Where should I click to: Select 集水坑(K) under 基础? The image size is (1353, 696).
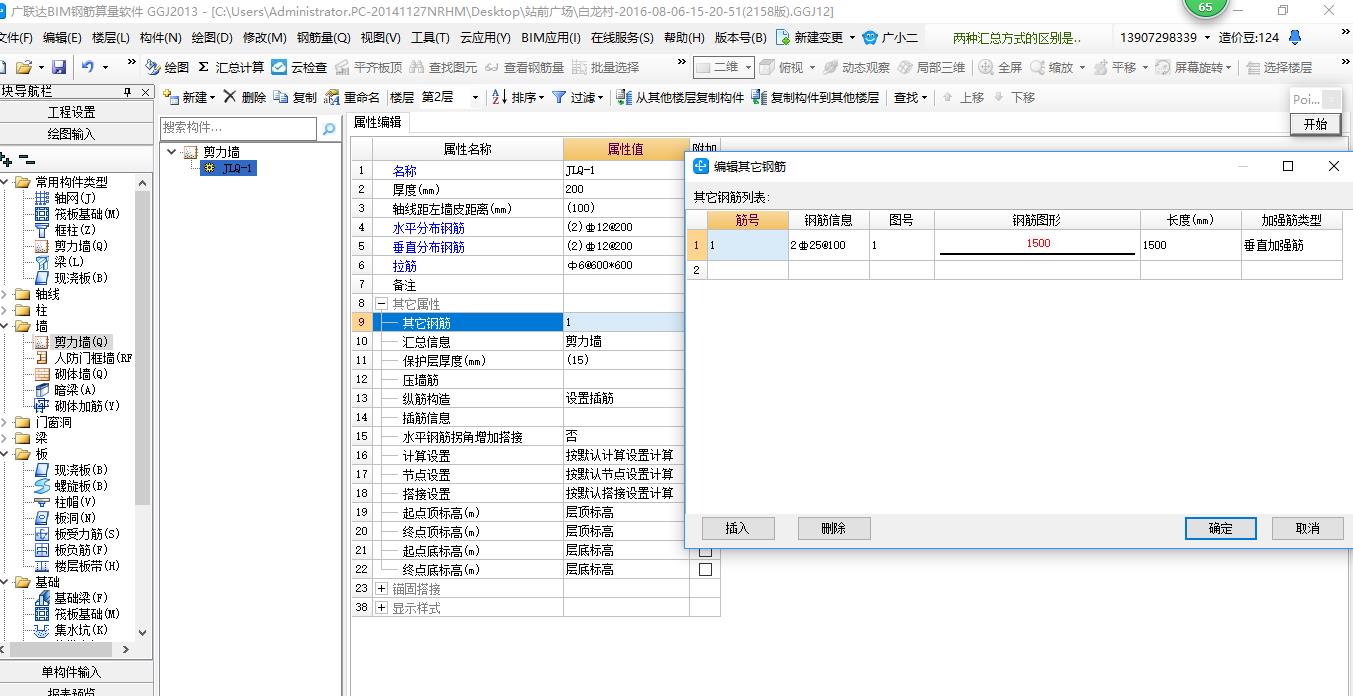pos(72,630)
